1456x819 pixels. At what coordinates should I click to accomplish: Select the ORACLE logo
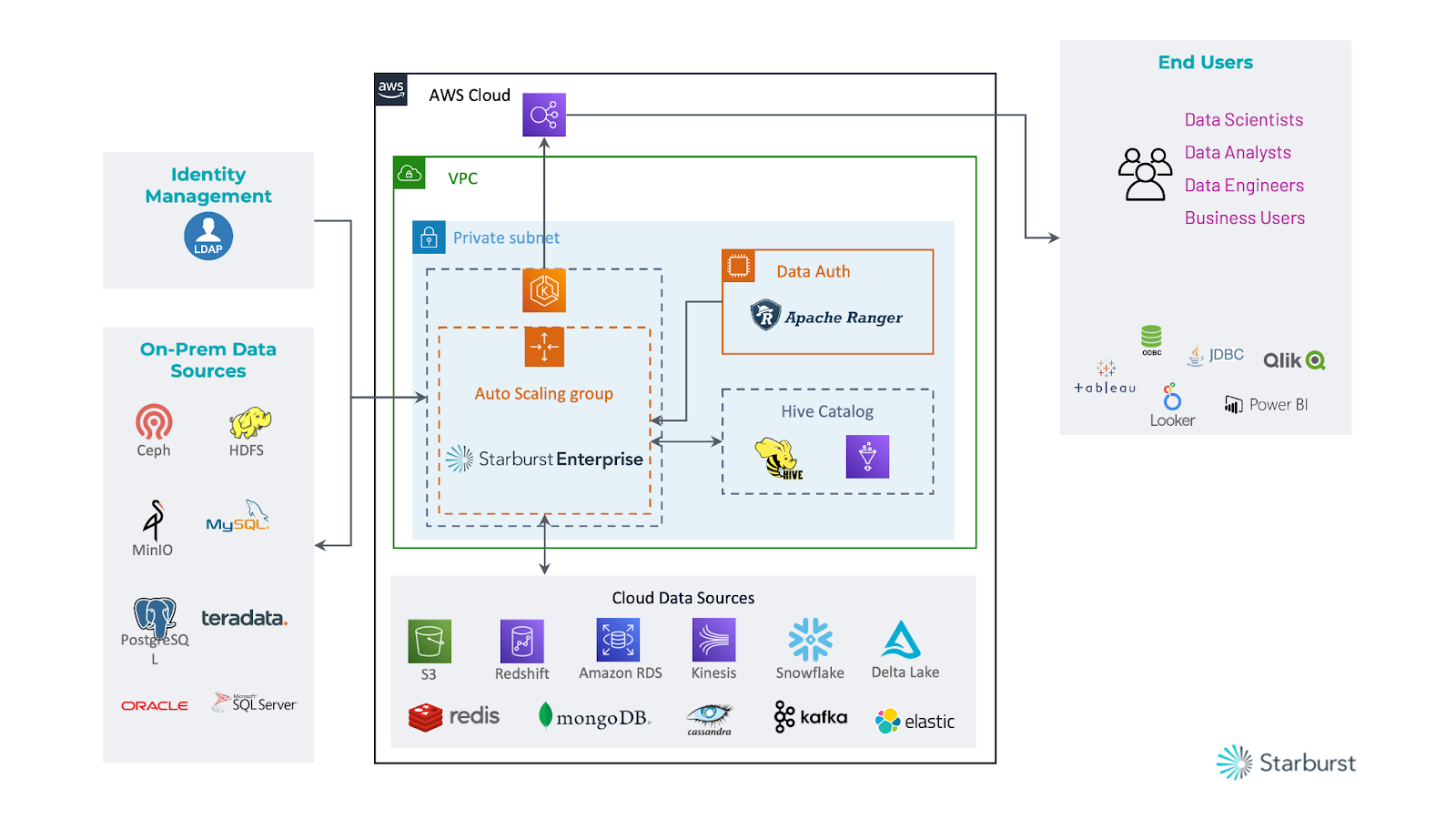(155, 705)
